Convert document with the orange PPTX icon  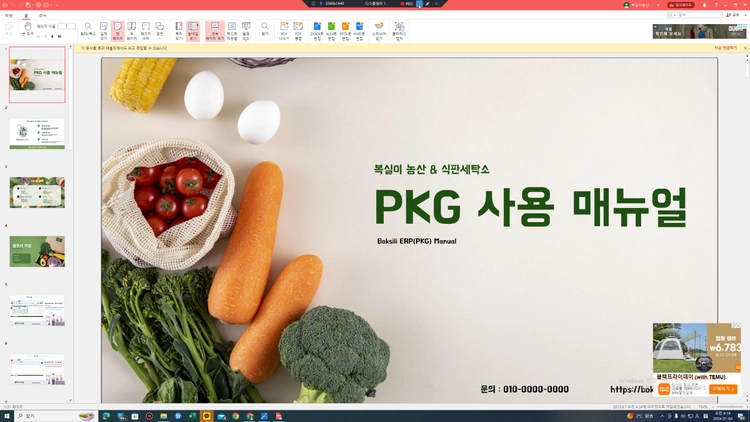(345, 31)
